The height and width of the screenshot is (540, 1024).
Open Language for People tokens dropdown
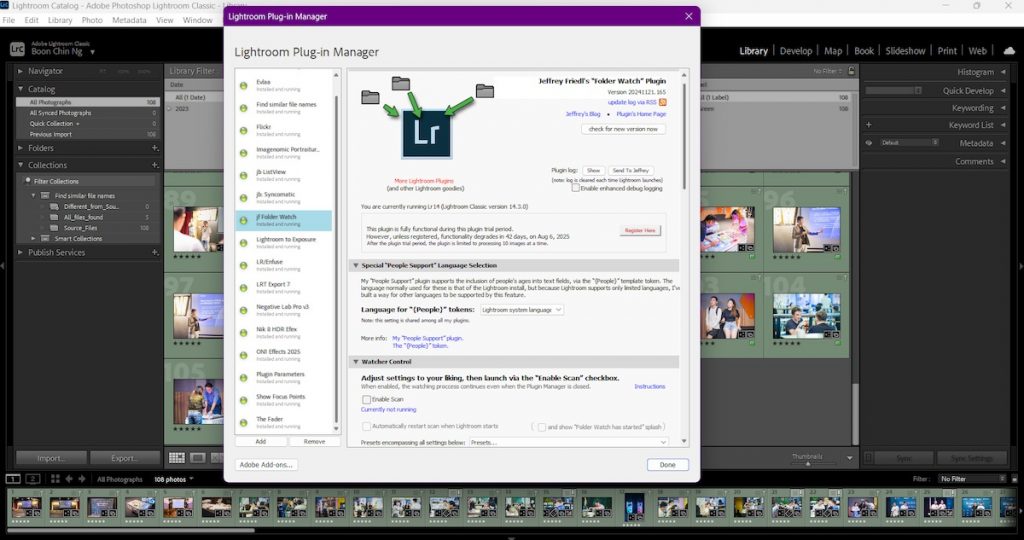(521, 310)
